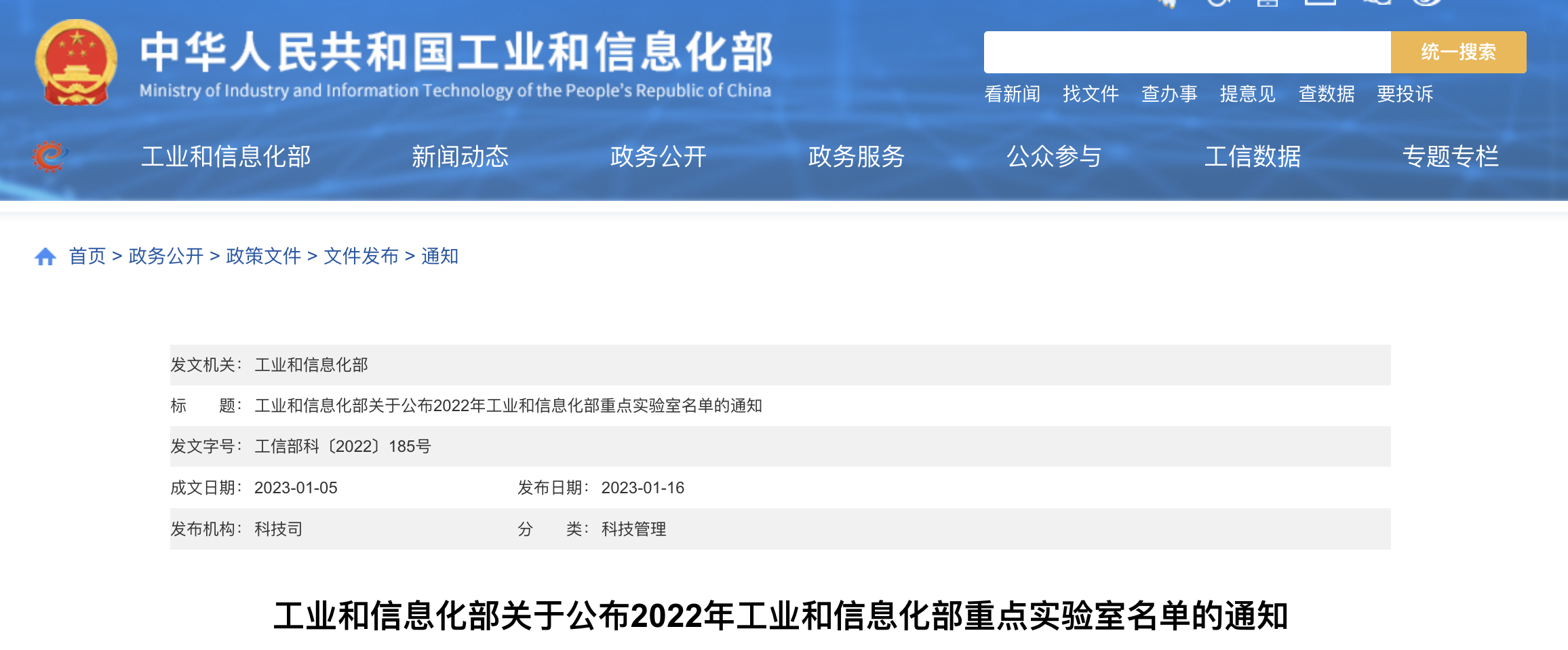Click the unified search input box
Screen dimensions: 1568x650
tap(1187, 52)
